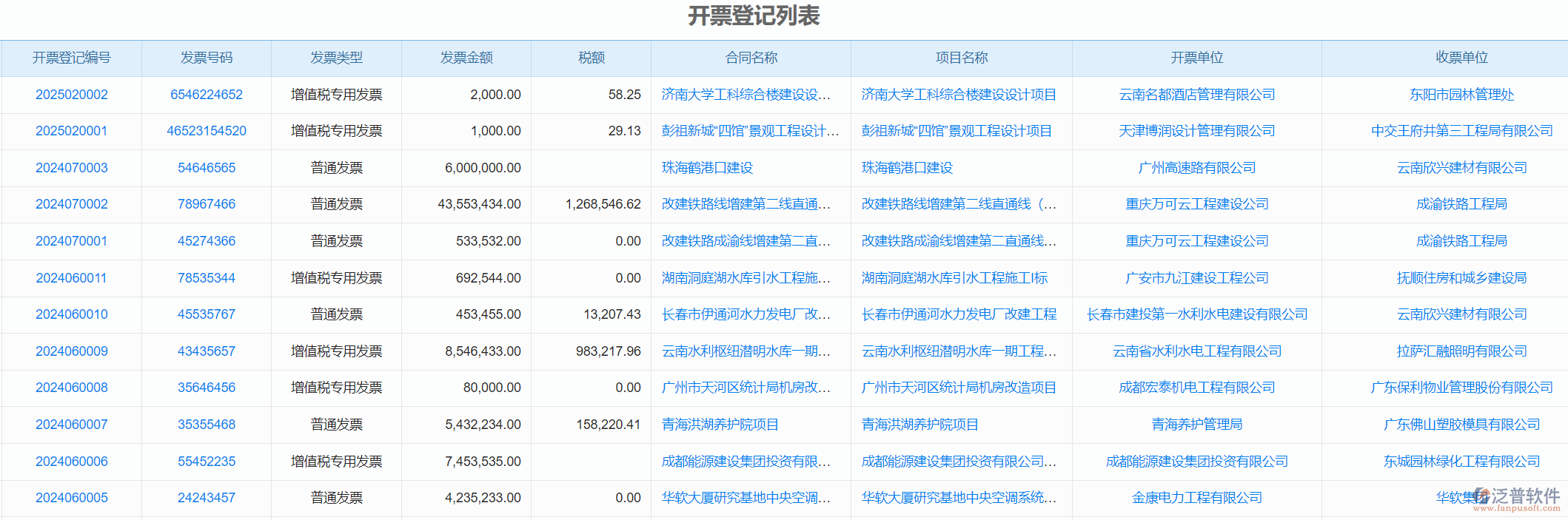
Task: Click the 税额 column header
Action: tap(591, 58)
